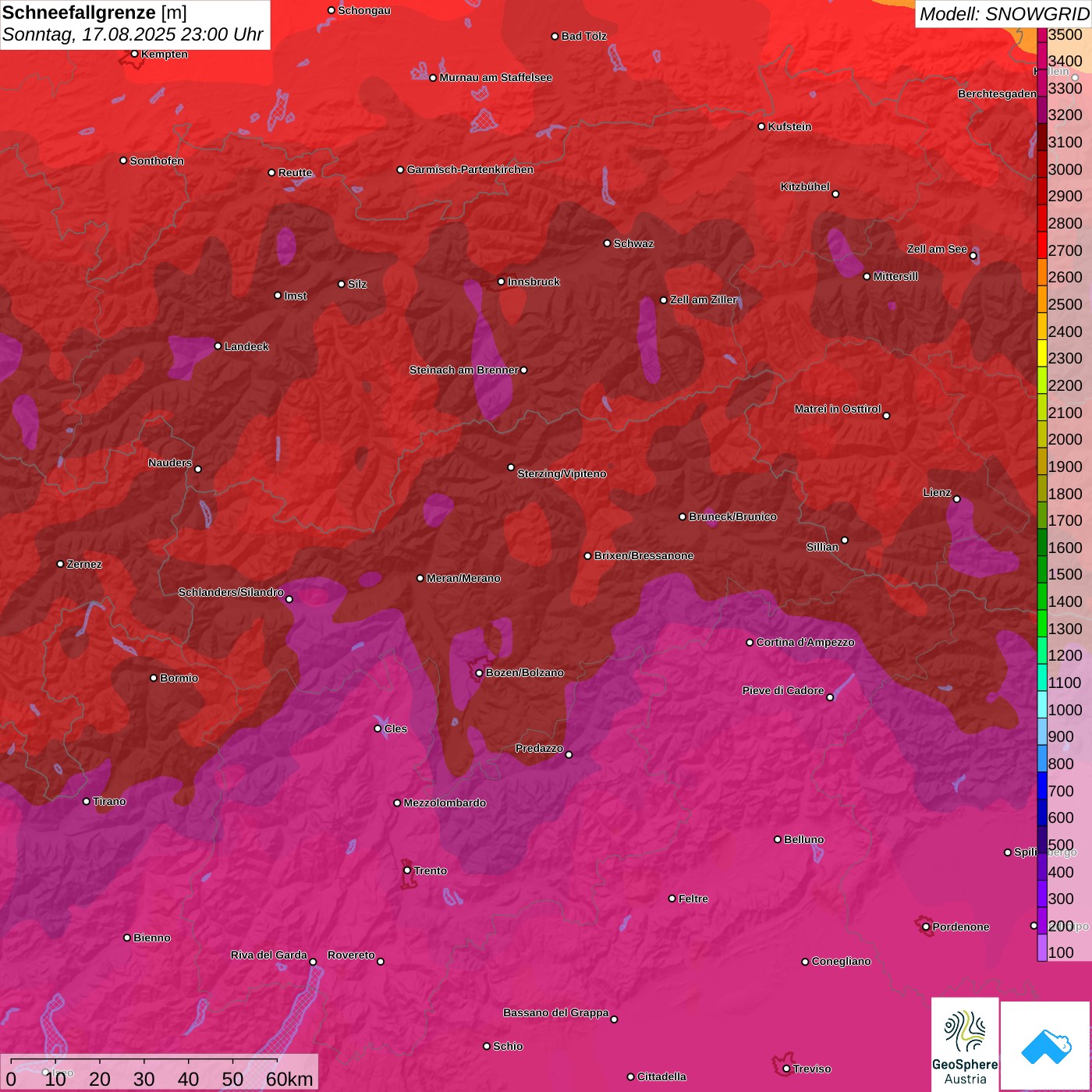
Task: Click the Bad Tölz marker dot
Action: tap(555, 37)
